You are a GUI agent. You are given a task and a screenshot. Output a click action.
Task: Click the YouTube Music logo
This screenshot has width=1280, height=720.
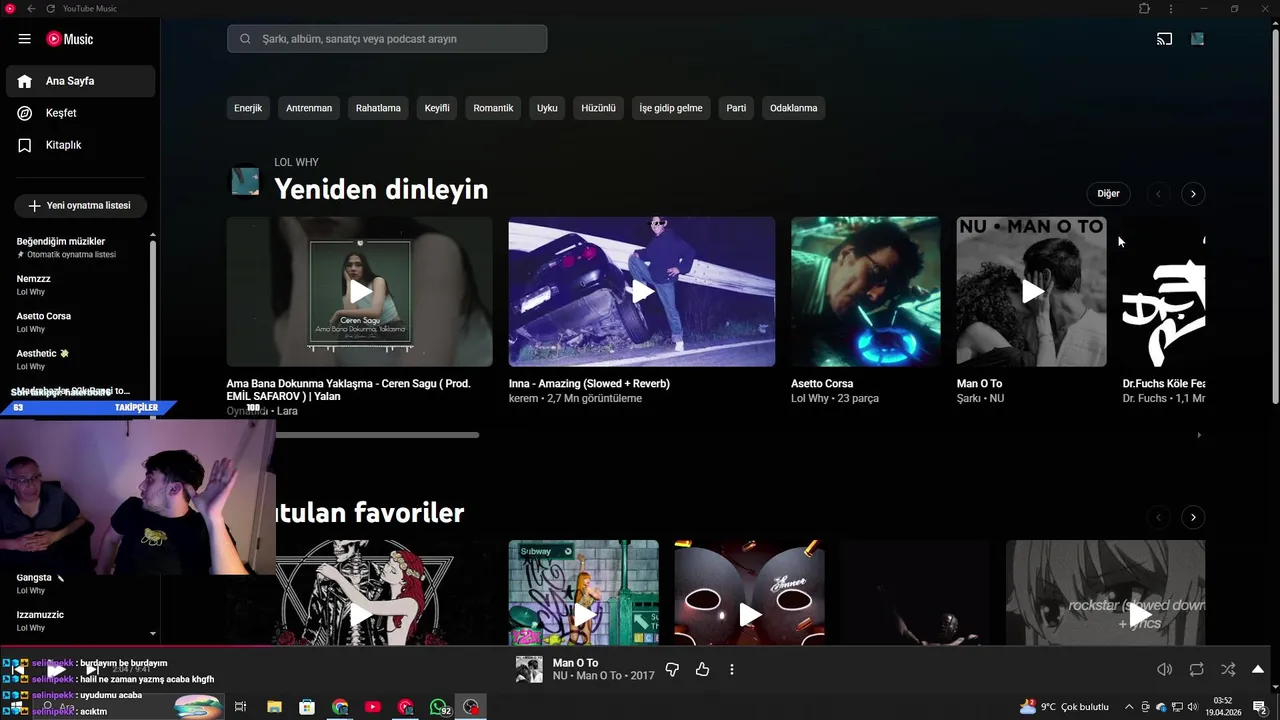pos(70,39)
